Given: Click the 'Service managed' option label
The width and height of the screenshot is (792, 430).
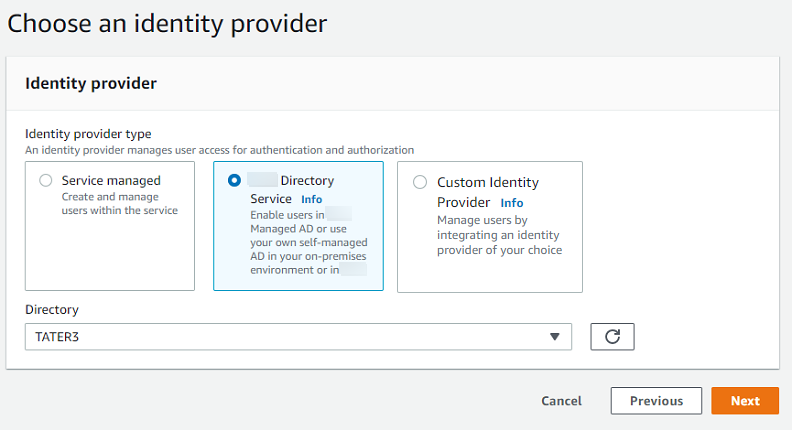Looking at the screenshot, I should point(111,181).
